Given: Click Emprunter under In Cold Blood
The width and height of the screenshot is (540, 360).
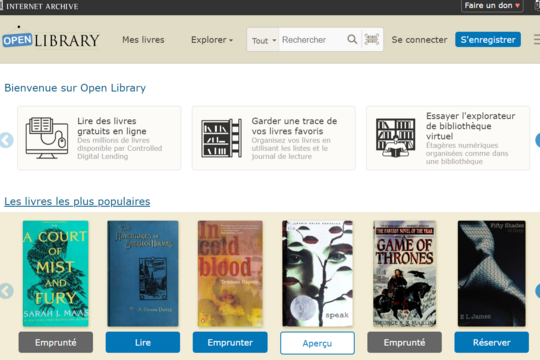Looking at the screenshot, I should click(230, 342).
